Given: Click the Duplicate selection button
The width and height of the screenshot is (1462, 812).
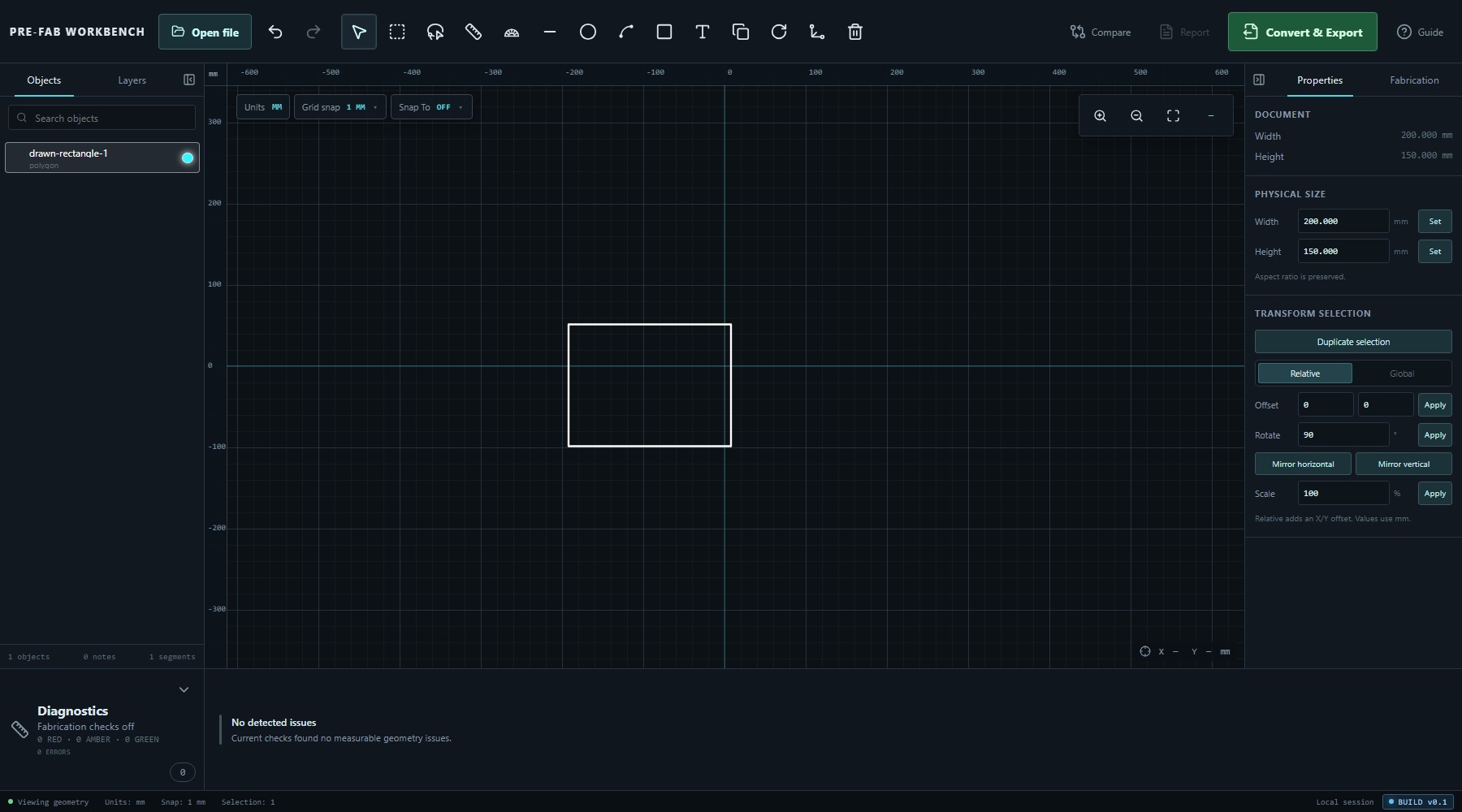Looking at the screenshot, I should (1353, 342).
